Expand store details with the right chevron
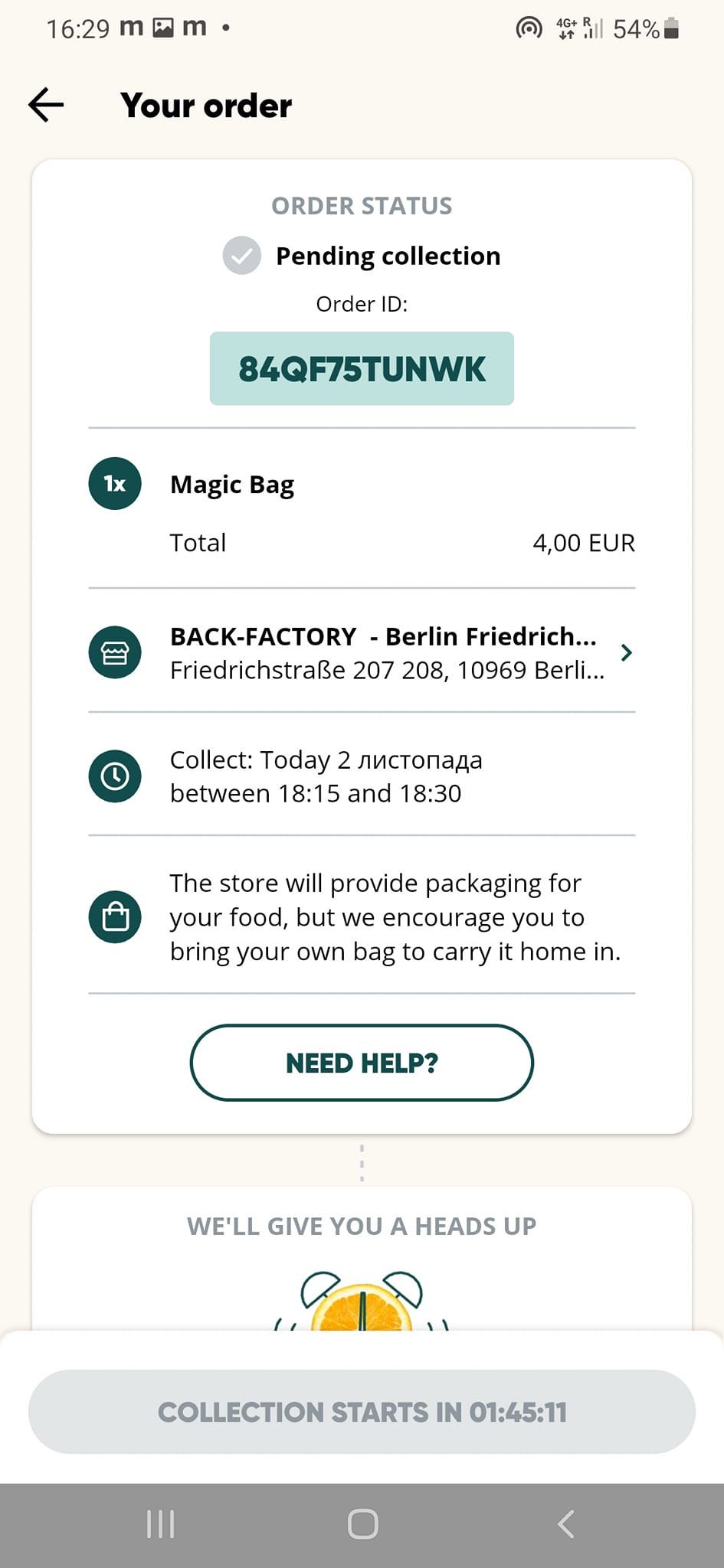The width and height of the screenshot is (724, 1568). pos(626,652)
